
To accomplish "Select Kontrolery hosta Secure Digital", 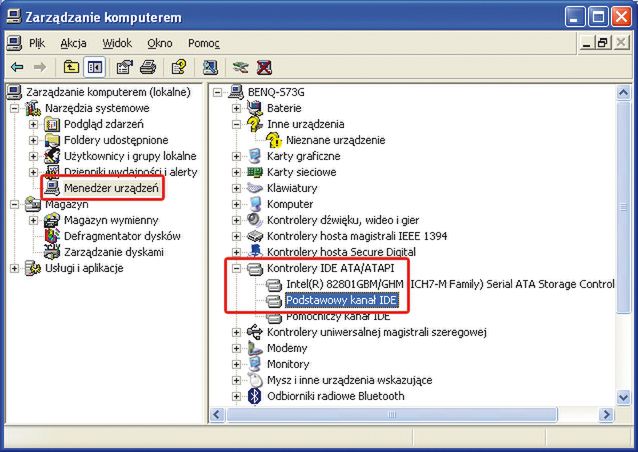I will [341, 252].
